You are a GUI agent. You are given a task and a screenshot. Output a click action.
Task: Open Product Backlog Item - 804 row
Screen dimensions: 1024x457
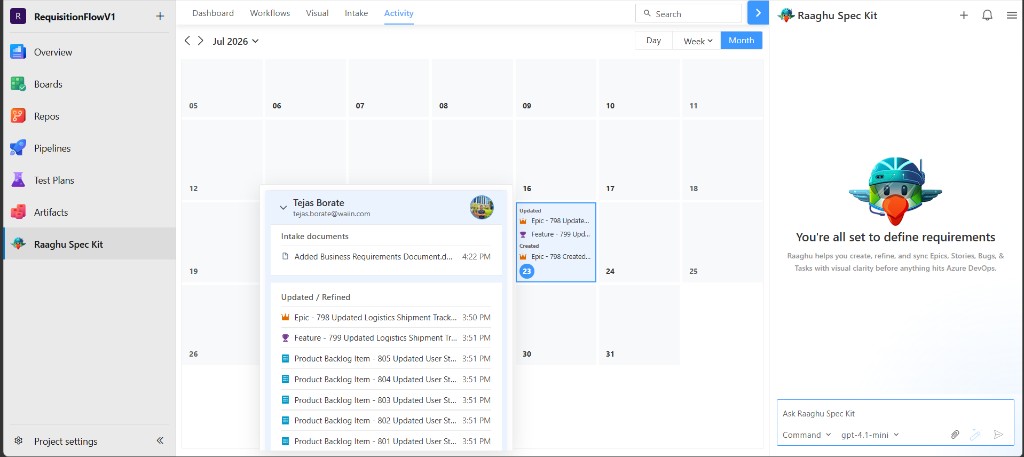point(386,379)
